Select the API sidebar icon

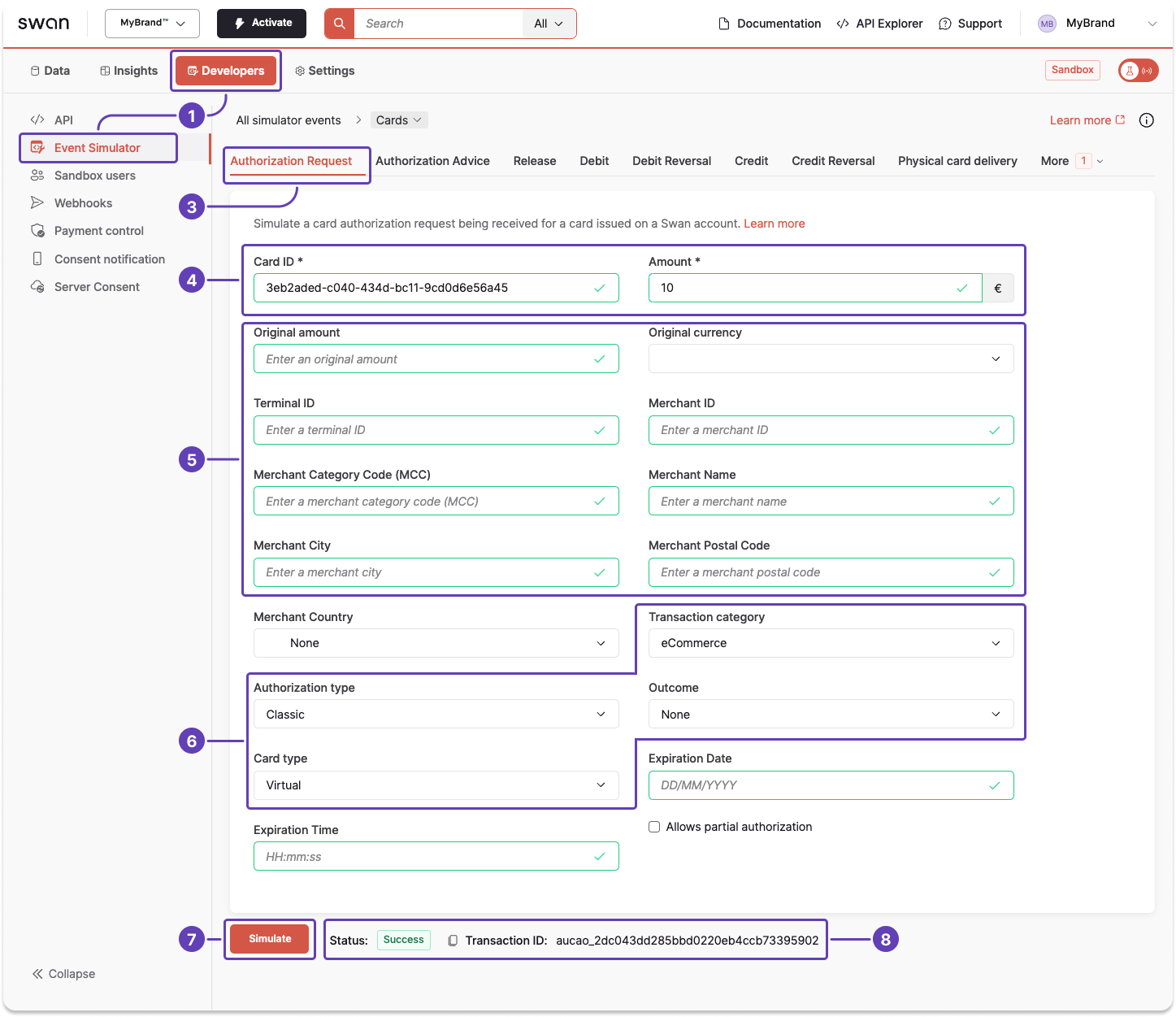coord(37,119)
